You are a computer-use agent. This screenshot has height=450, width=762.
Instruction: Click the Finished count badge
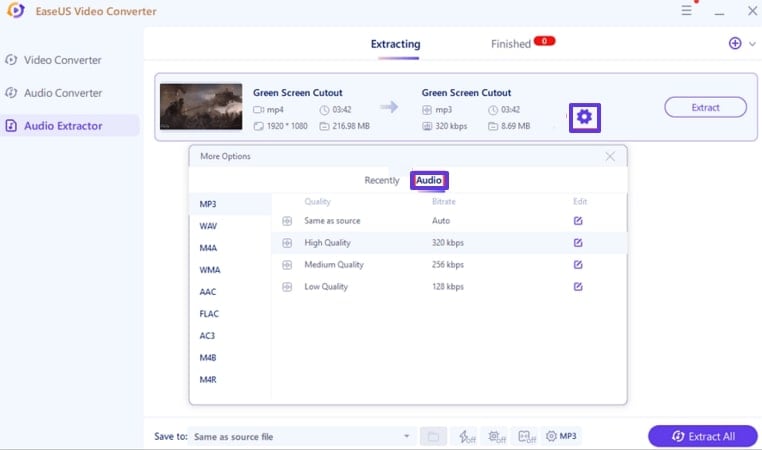544,41
